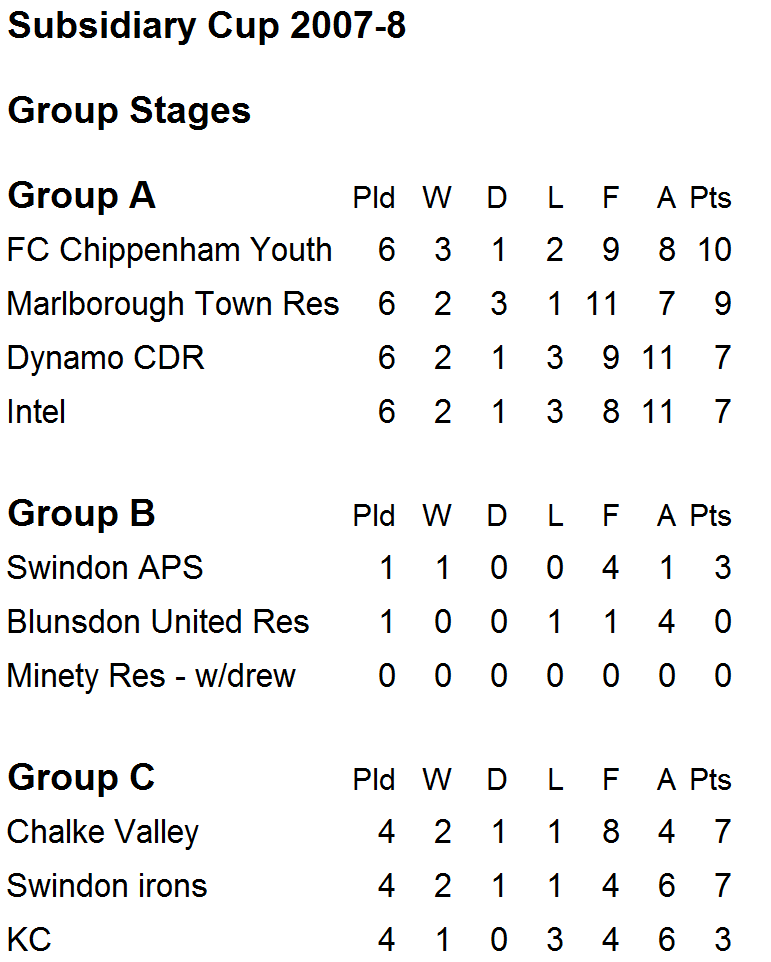Viewport: 771px width, 962px height.
Task: Click the Pts column header in Group C
Action: tap(710, 780)
